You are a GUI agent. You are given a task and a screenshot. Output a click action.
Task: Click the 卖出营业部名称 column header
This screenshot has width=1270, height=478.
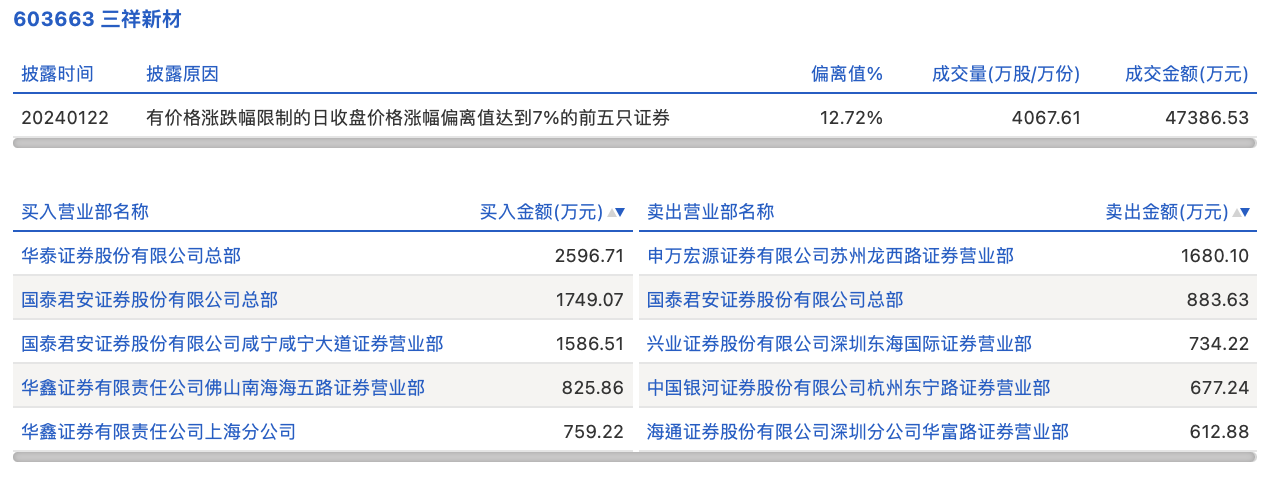tap(710, 212)
